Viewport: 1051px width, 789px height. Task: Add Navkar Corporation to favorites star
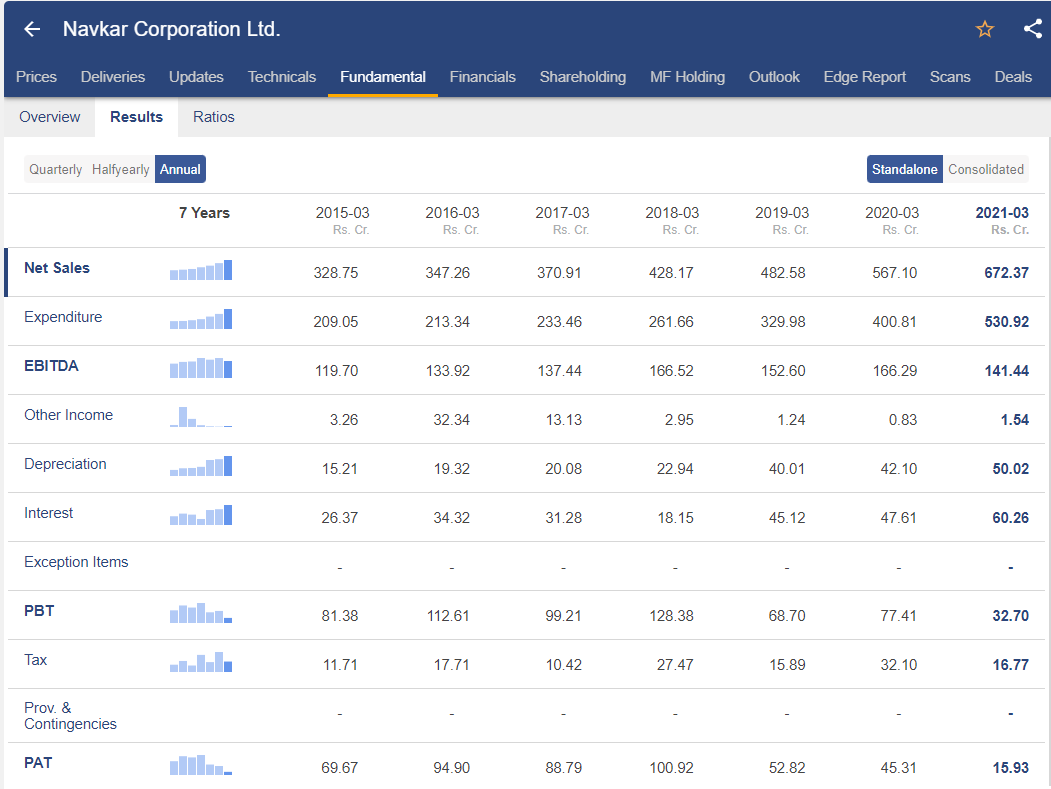coord(984,29)
